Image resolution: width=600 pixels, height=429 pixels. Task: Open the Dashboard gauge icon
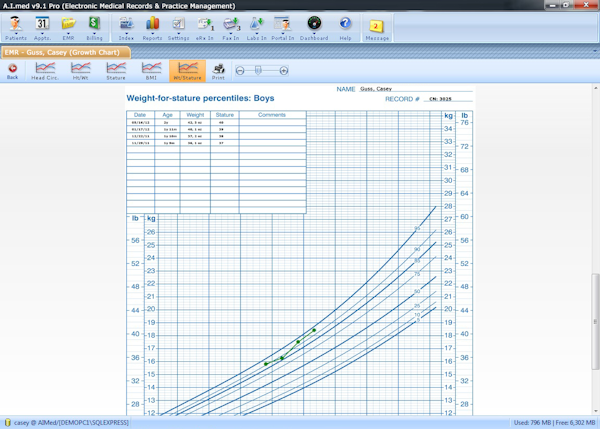coord(314,28)
